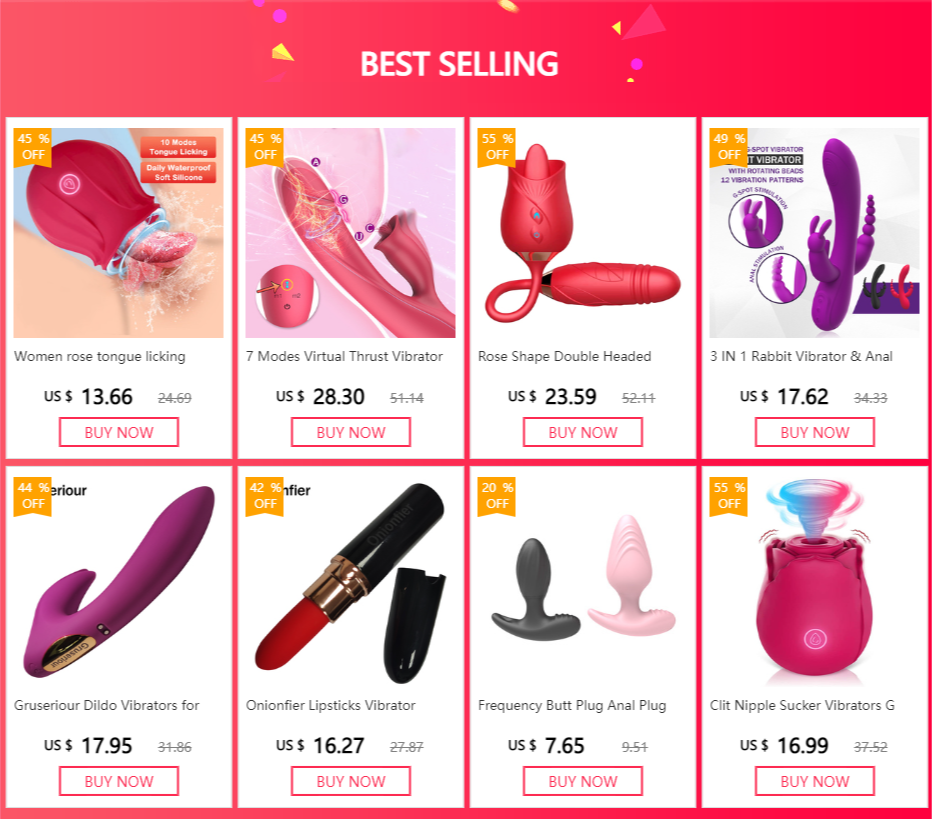This screenshot has height=819, width=932.
Task: Click BUY NOW for the $16.99 item
Action: (815, 781)
